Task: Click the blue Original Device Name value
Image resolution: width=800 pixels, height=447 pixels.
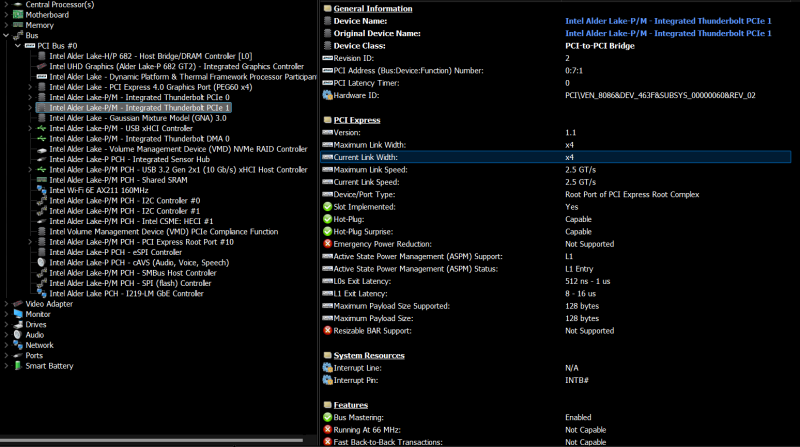Action: 668,33
